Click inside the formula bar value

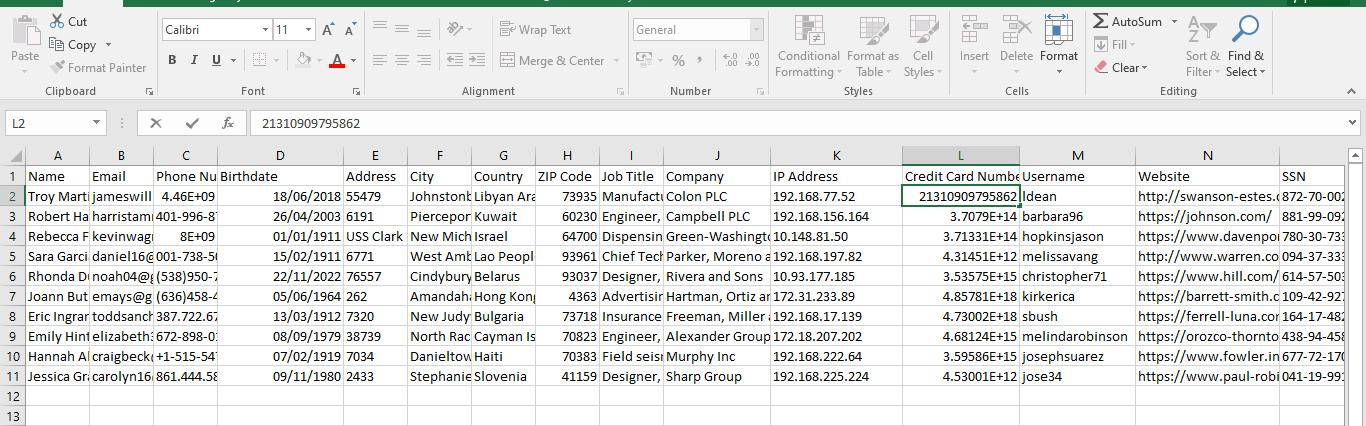click(700, 123)
